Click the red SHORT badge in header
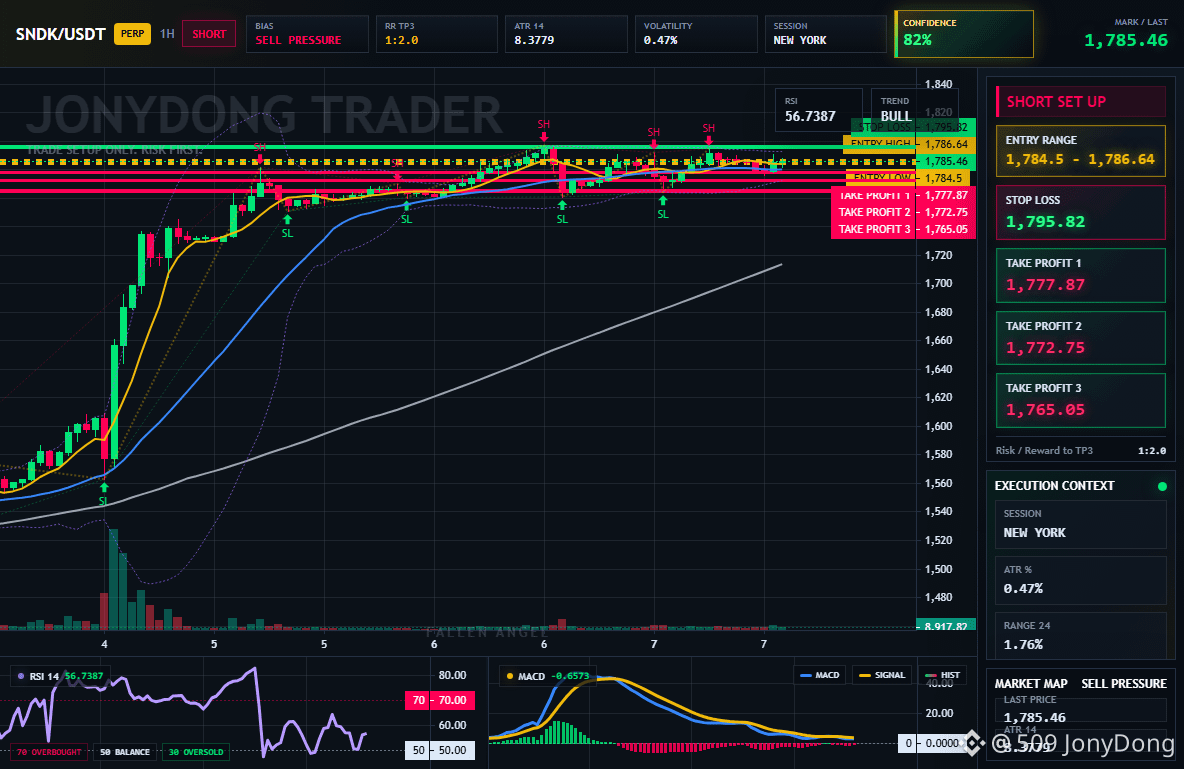Image resolution: width=1184 pixels, height=769 pixels. point(209,34)
